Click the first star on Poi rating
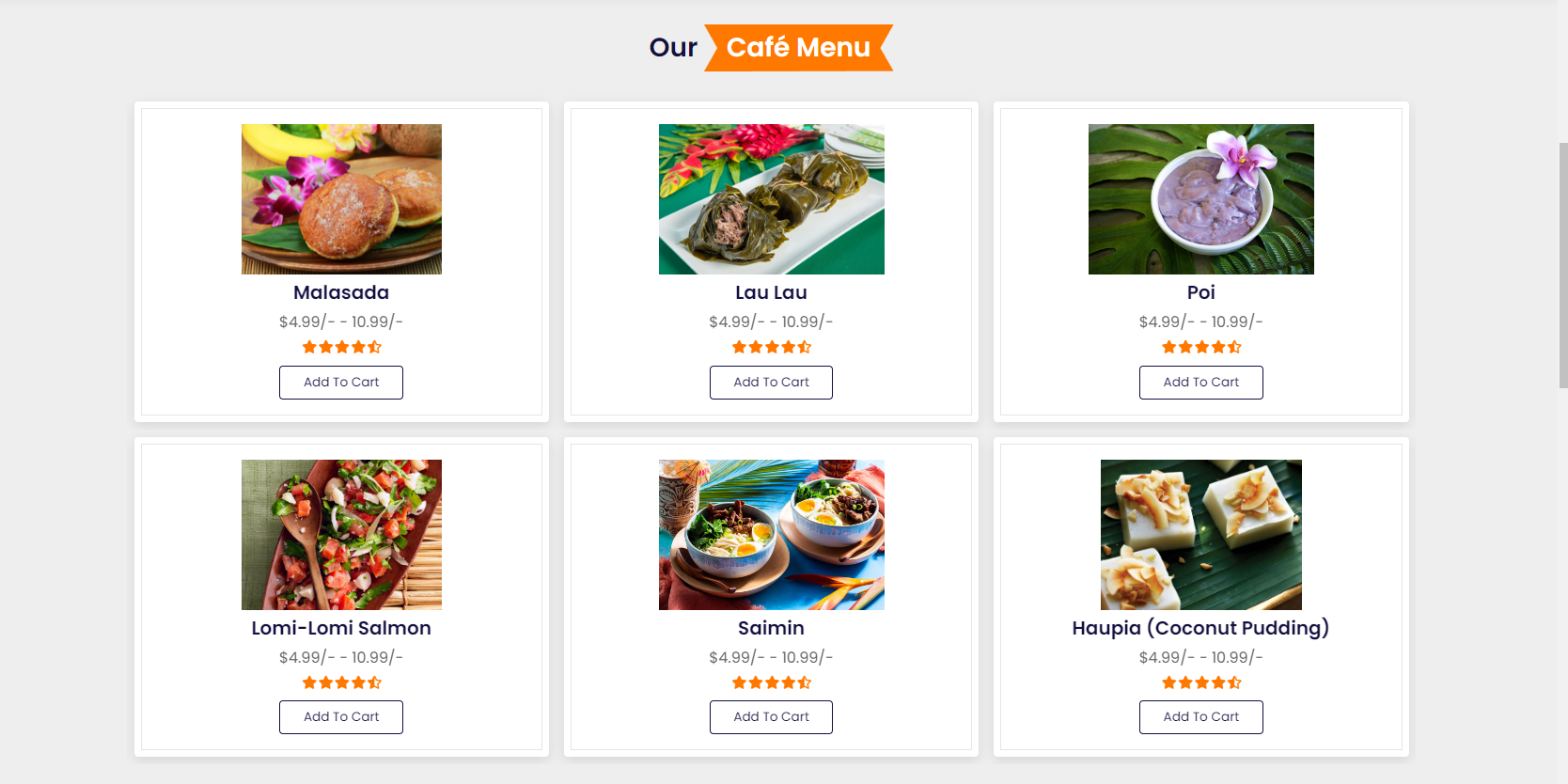The width and height of the screenshot is (1568, 784). click(1168, 347)
